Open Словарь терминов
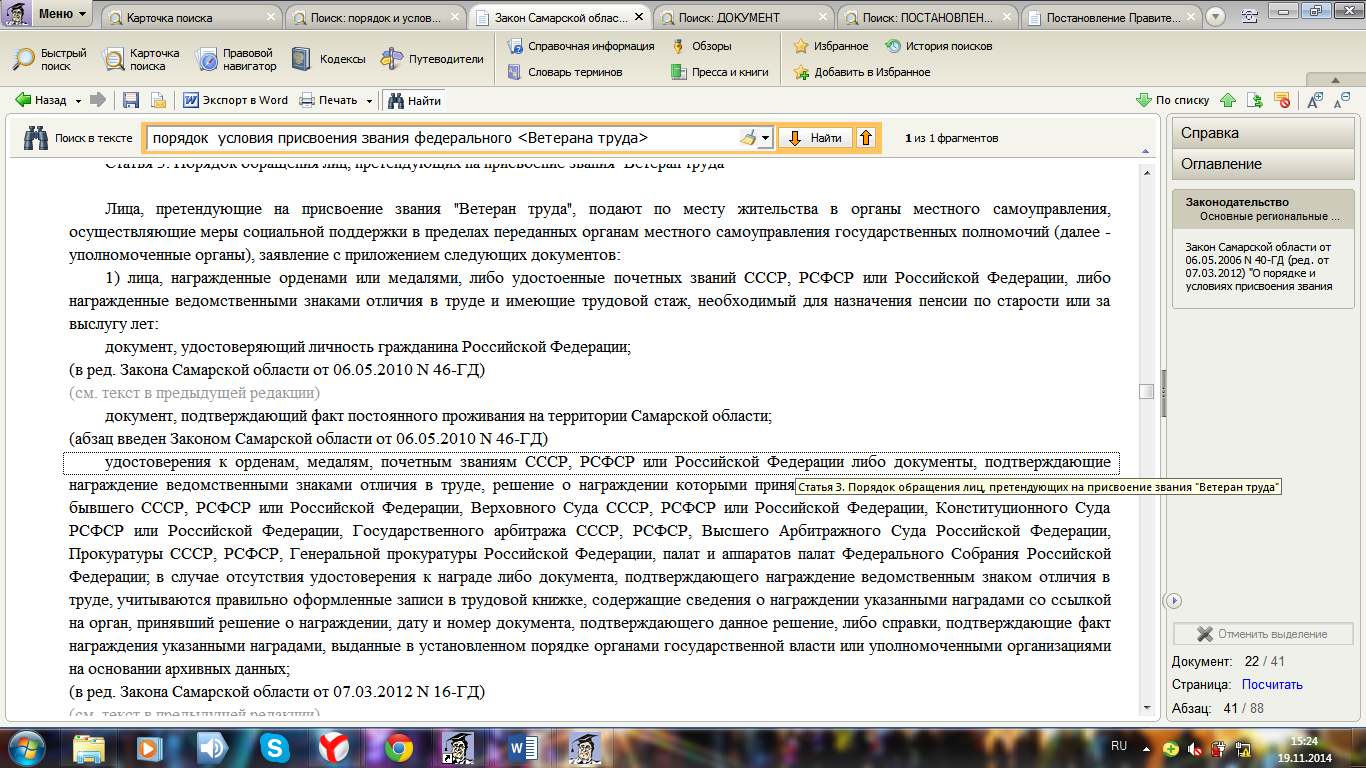 [565, 72]
